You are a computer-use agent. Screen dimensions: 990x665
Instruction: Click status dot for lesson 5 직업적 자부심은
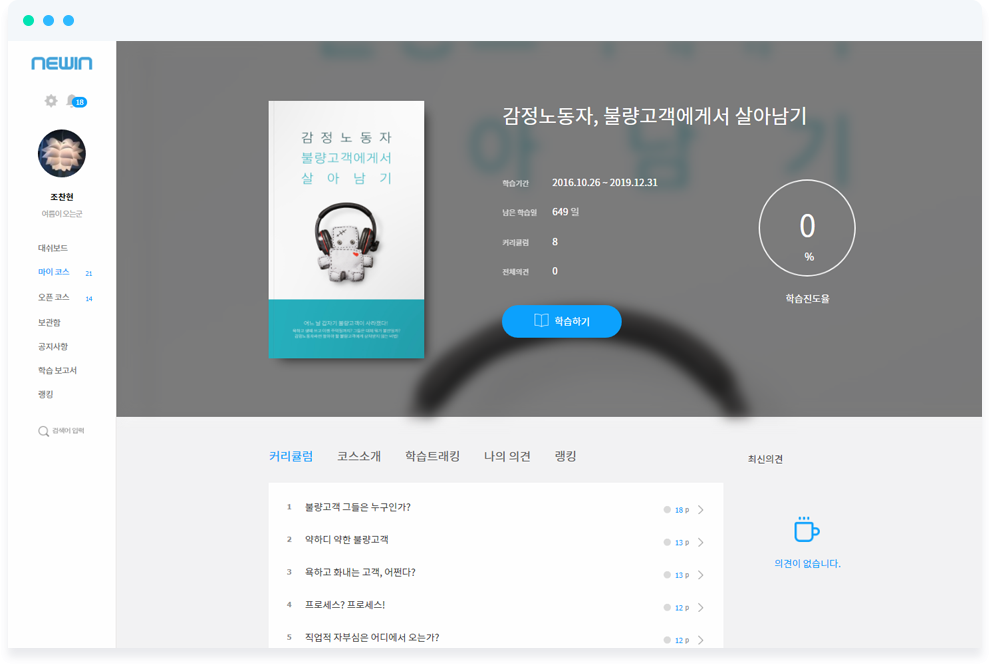[667, 640]
